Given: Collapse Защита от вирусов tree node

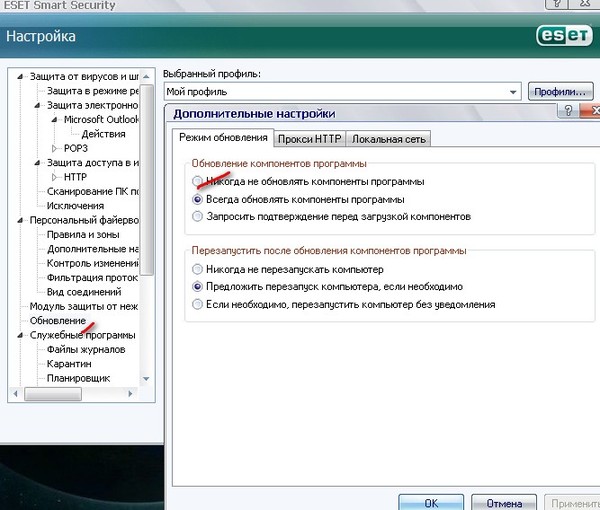Looking at the screenshot, I should (20, 77).
